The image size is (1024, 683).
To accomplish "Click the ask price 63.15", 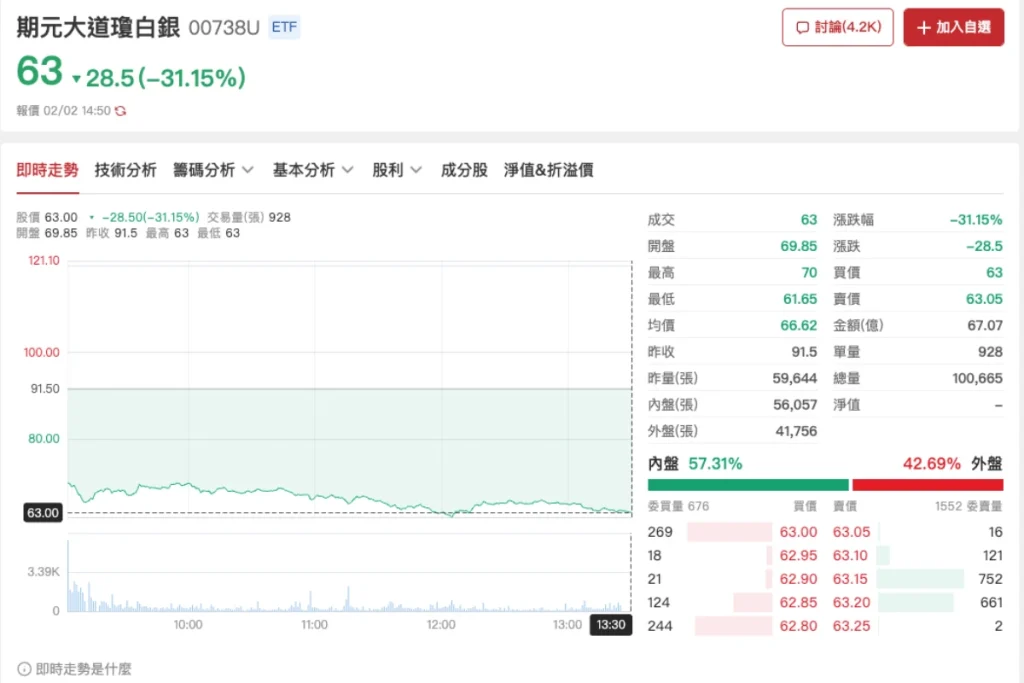I will pyautogui.click(x=850, y=579).
